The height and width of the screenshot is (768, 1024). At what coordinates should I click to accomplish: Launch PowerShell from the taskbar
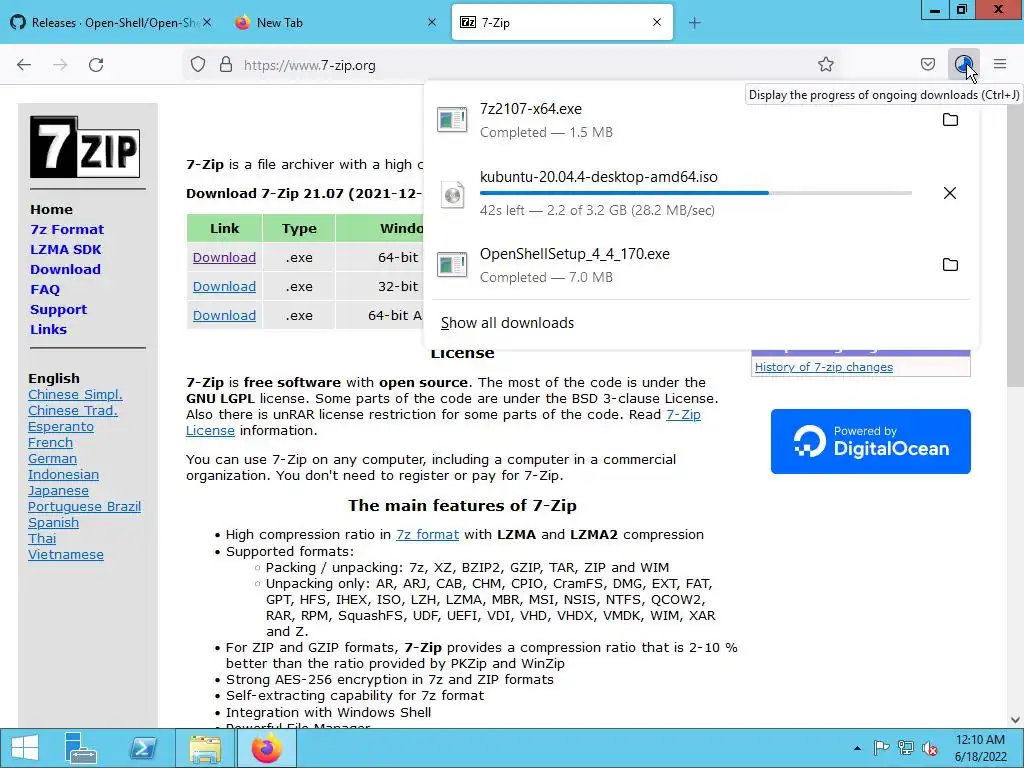142,748
